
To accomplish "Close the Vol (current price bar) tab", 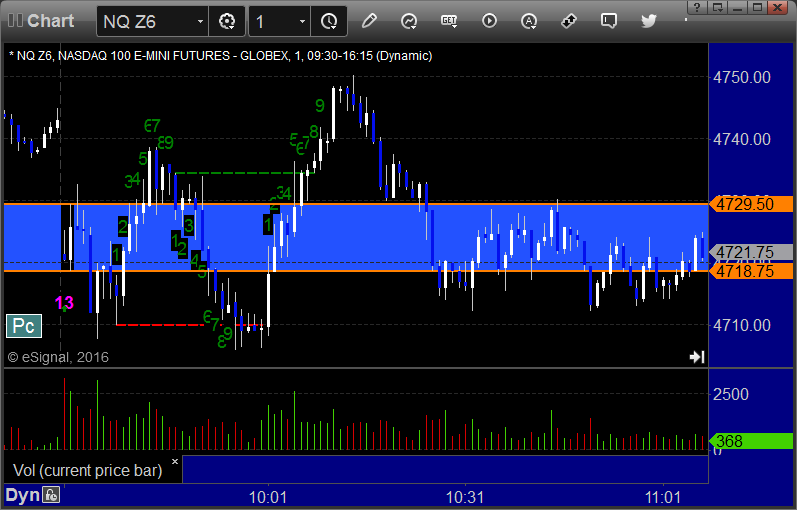I will pos(175,462).
